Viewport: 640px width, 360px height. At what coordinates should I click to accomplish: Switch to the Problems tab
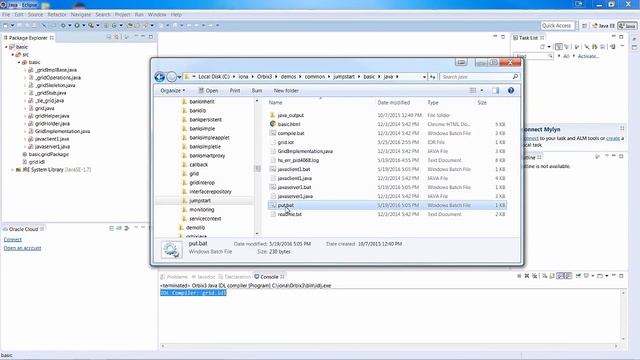pos(174,277)
